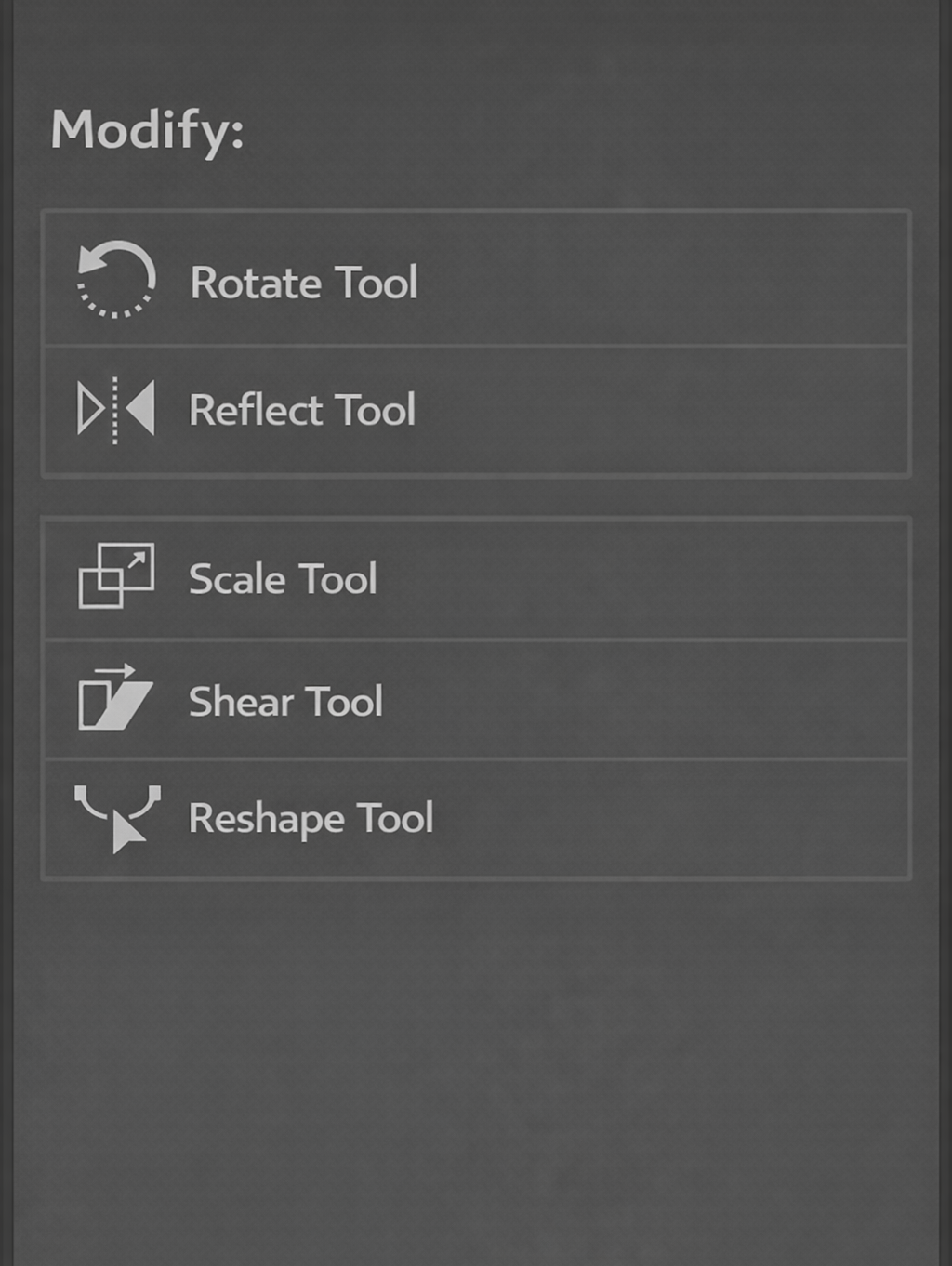The image size is (952, 1266).
Task: Activate the Shear Tool icon
Action: pos(114,698)
